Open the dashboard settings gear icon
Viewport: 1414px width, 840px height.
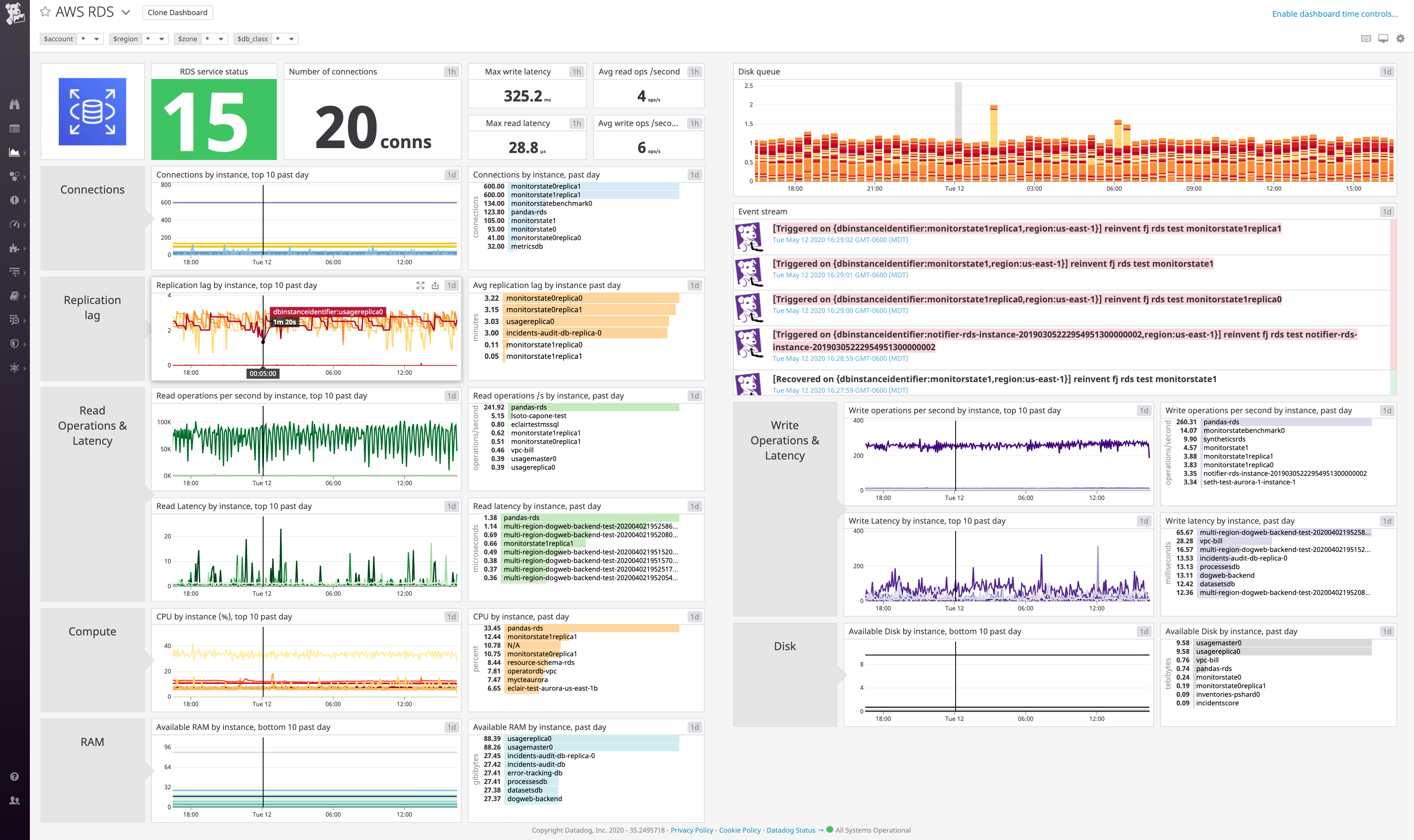(x=1401, y=38)
